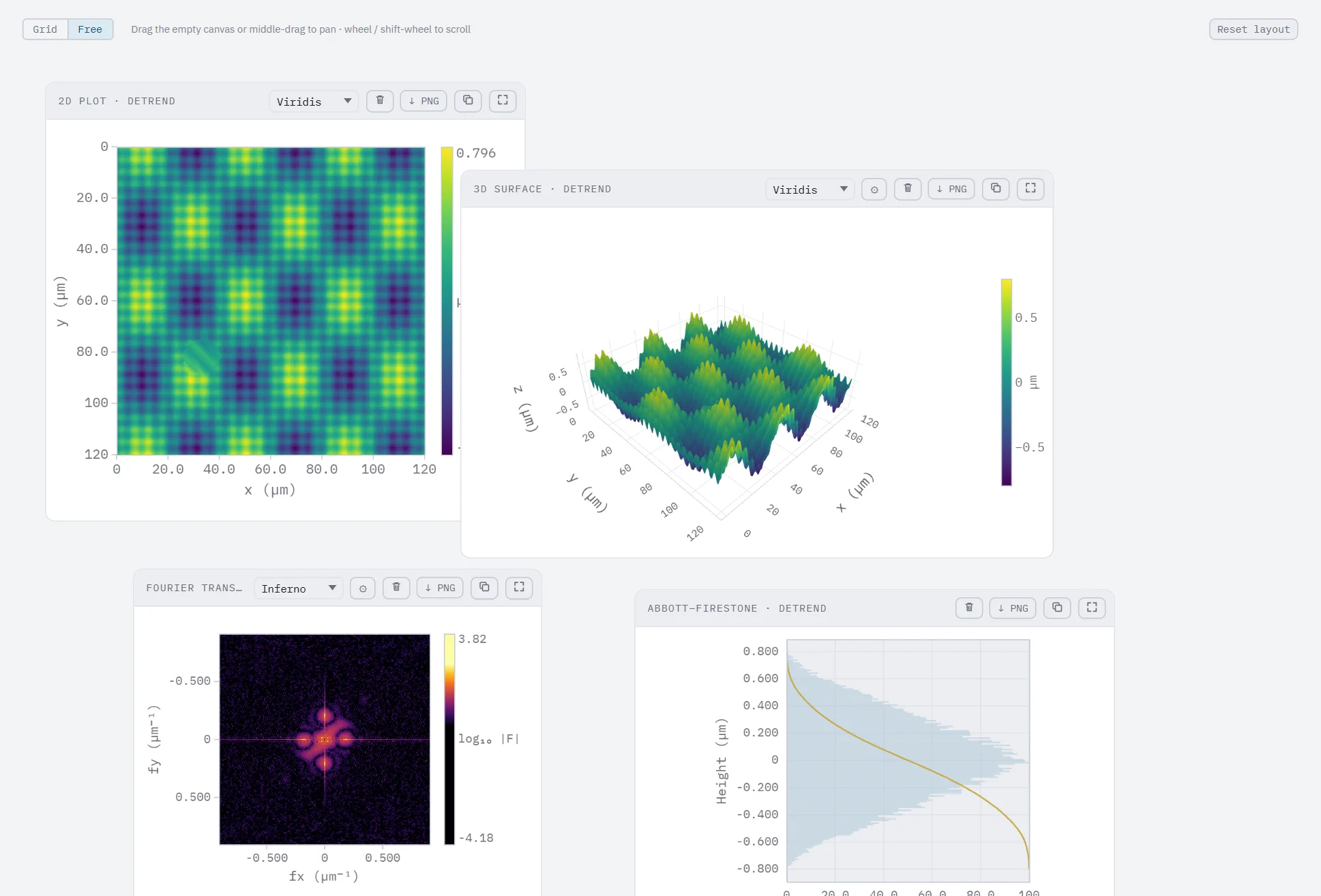Open Fourier Transform settings gear
This screenshot has height=896, width=1321.
(363, 588)
